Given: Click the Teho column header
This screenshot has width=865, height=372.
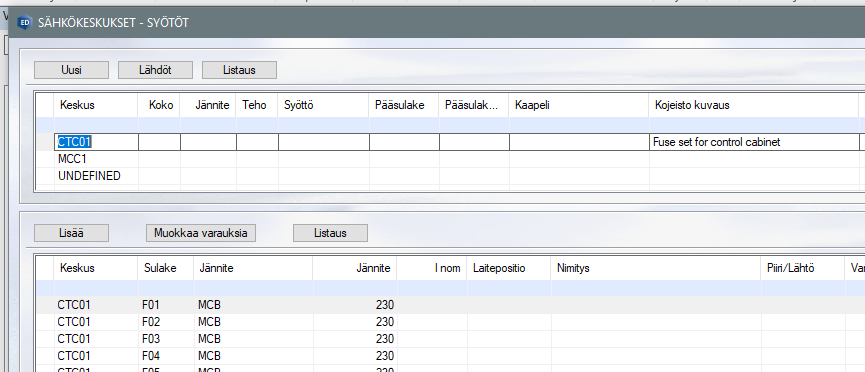Looking at the screenshot, I should 257,105.
